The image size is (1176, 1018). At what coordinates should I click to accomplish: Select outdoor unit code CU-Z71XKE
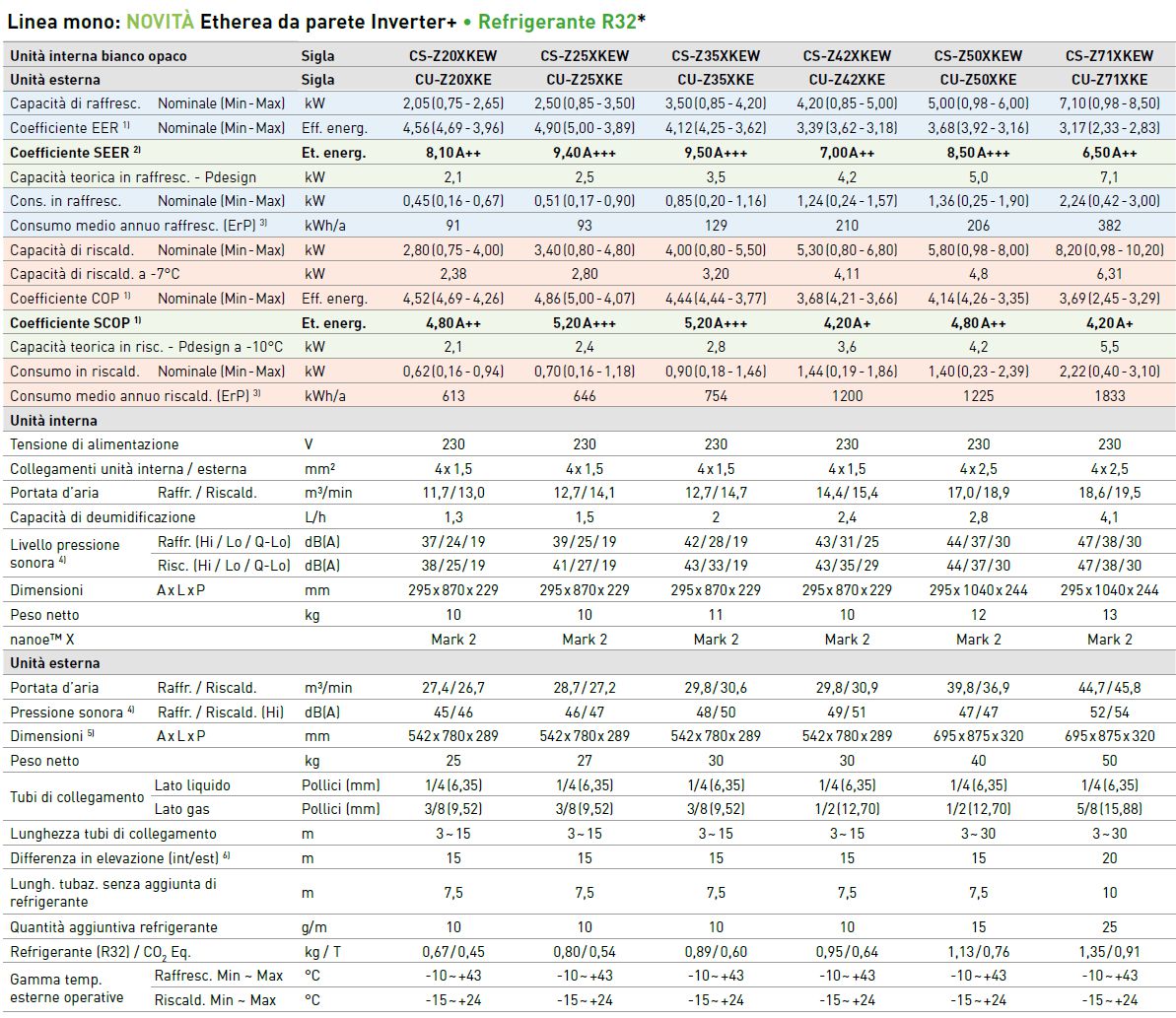point(1109,80)
